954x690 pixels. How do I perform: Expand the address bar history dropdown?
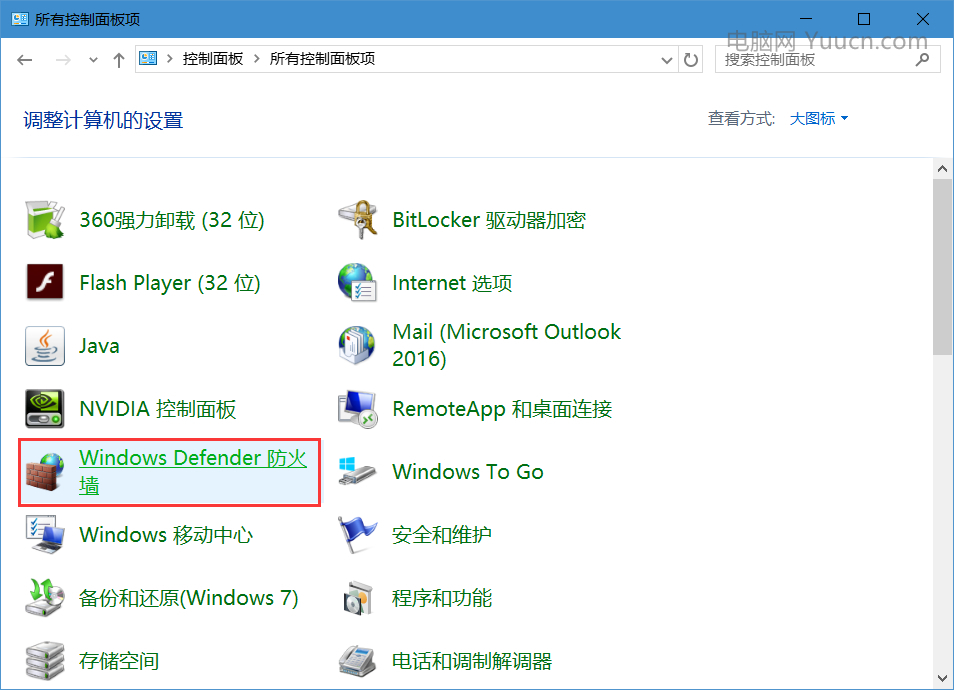point(667,60)
